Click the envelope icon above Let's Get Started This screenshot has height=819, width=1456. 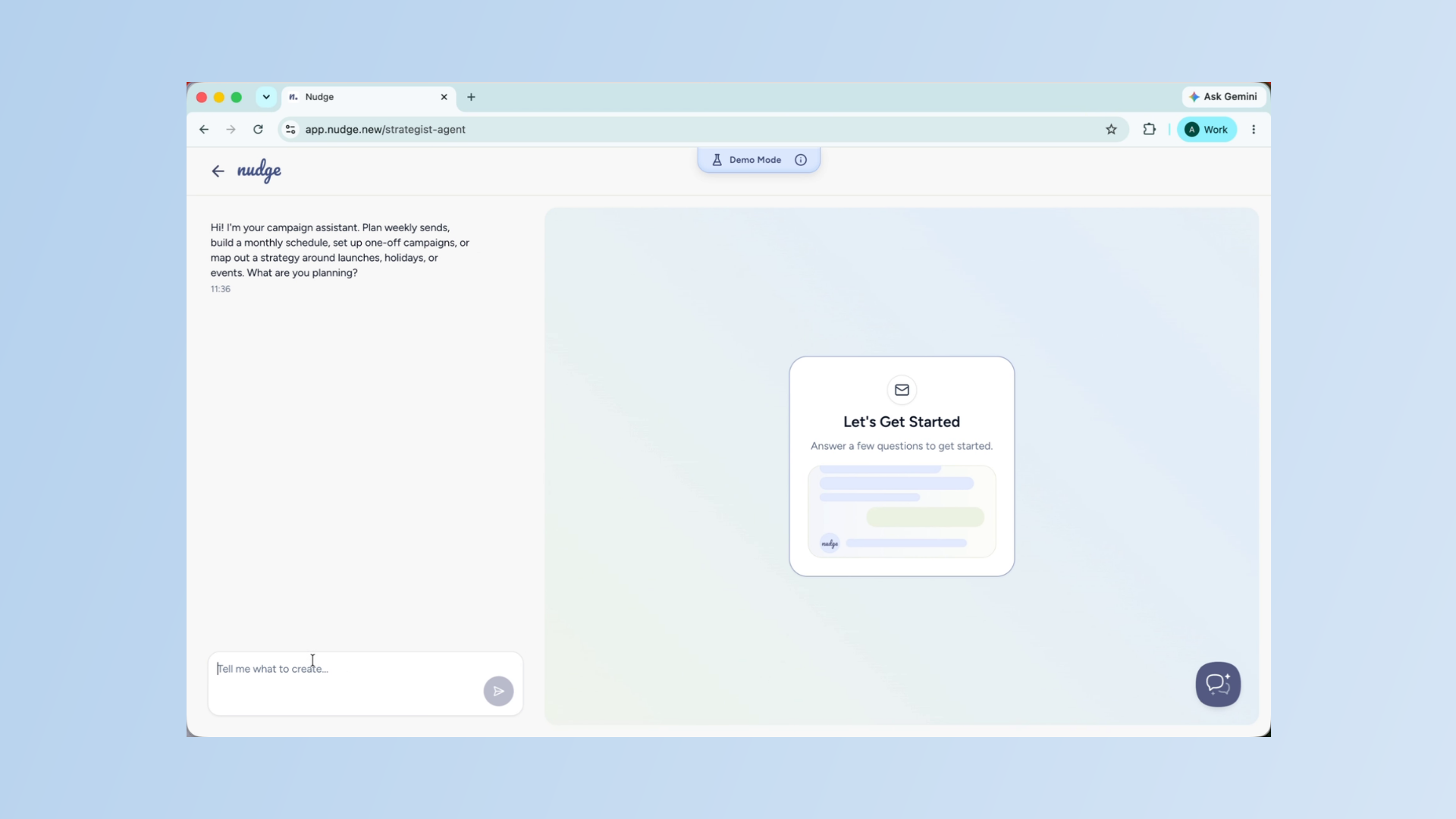coord(902,390)
